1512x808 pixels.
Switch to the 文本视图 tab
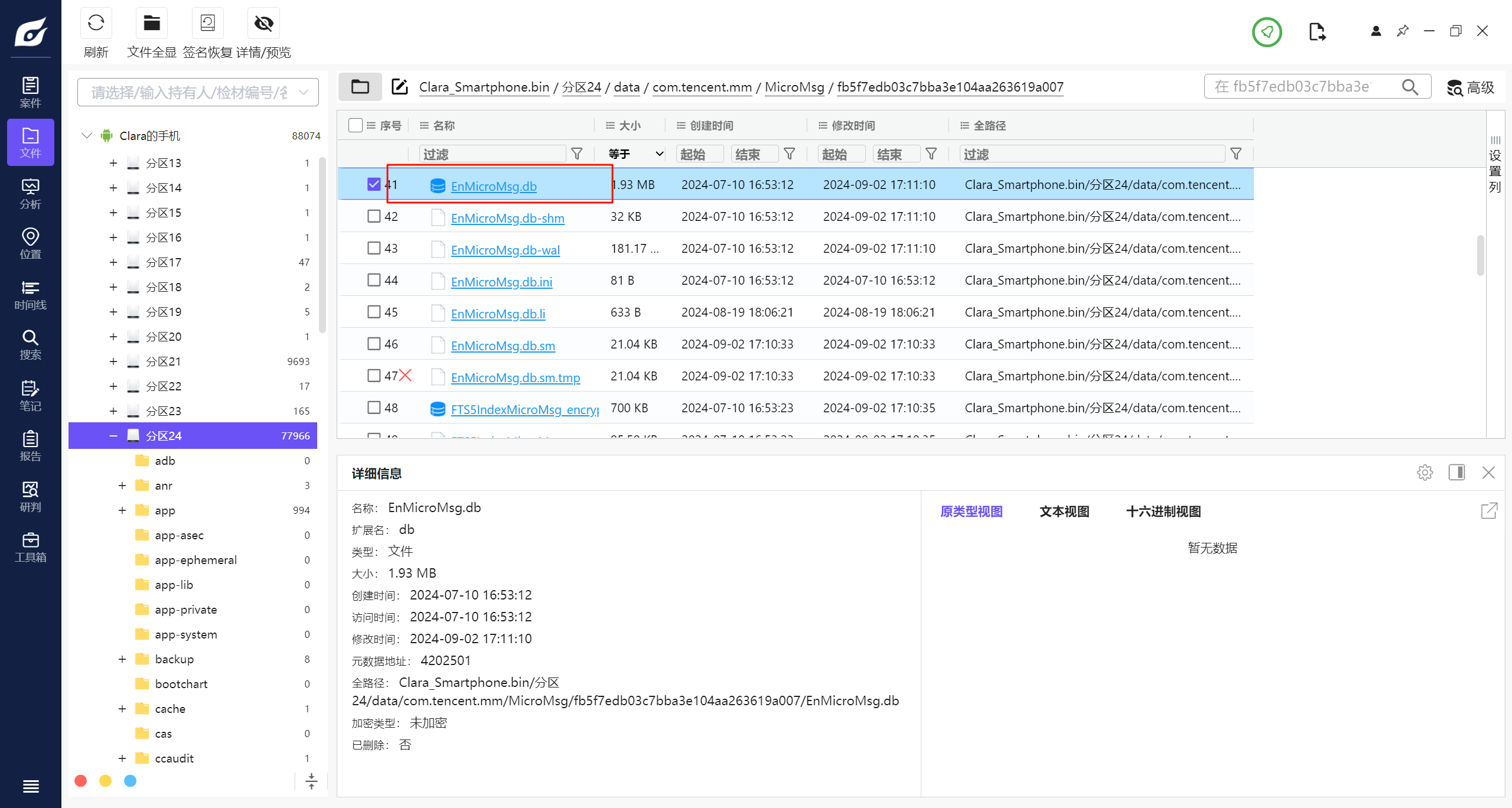1064,511
